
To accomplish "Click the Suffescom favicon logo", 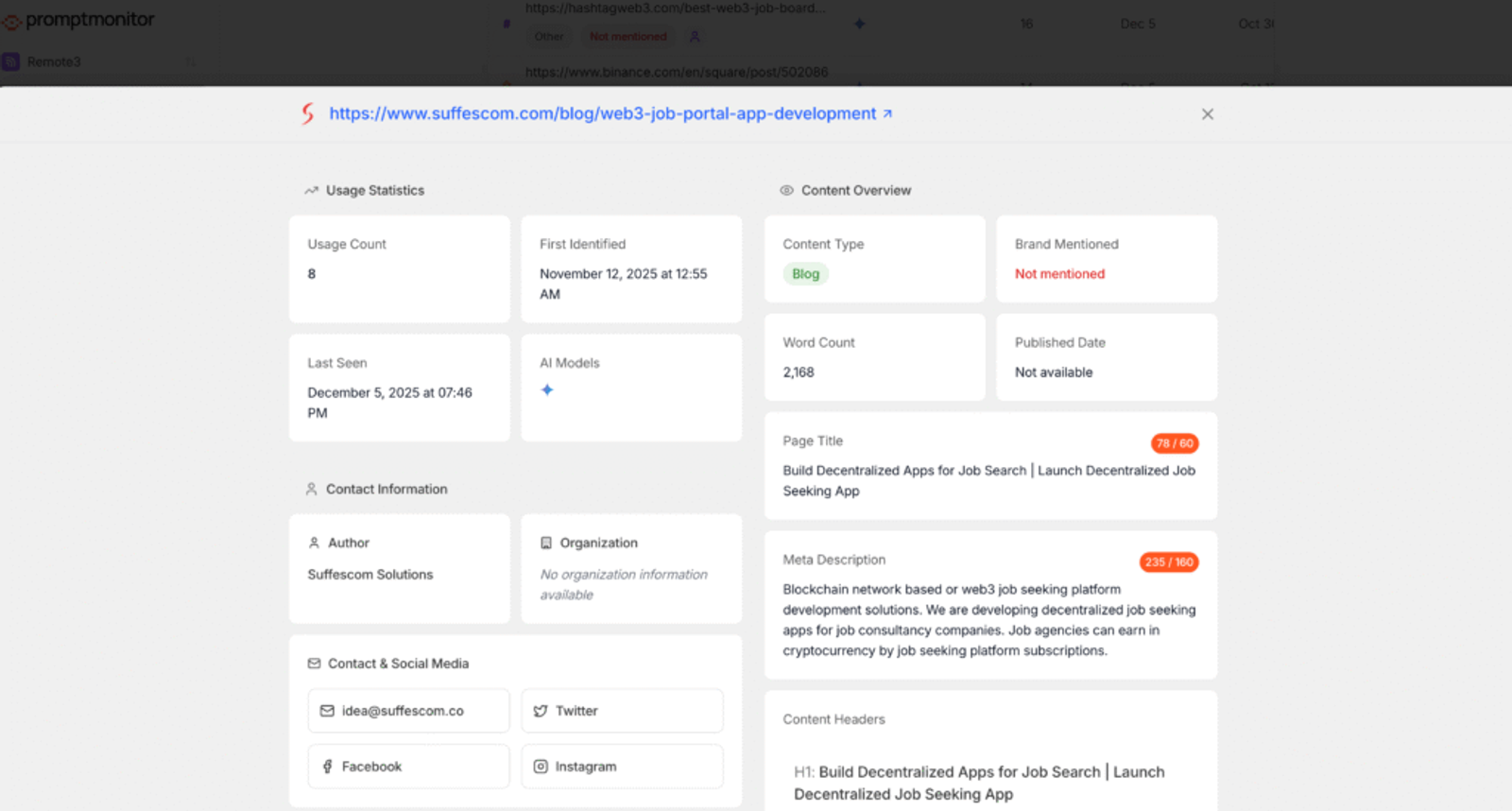I will click(x=308, y=113).
